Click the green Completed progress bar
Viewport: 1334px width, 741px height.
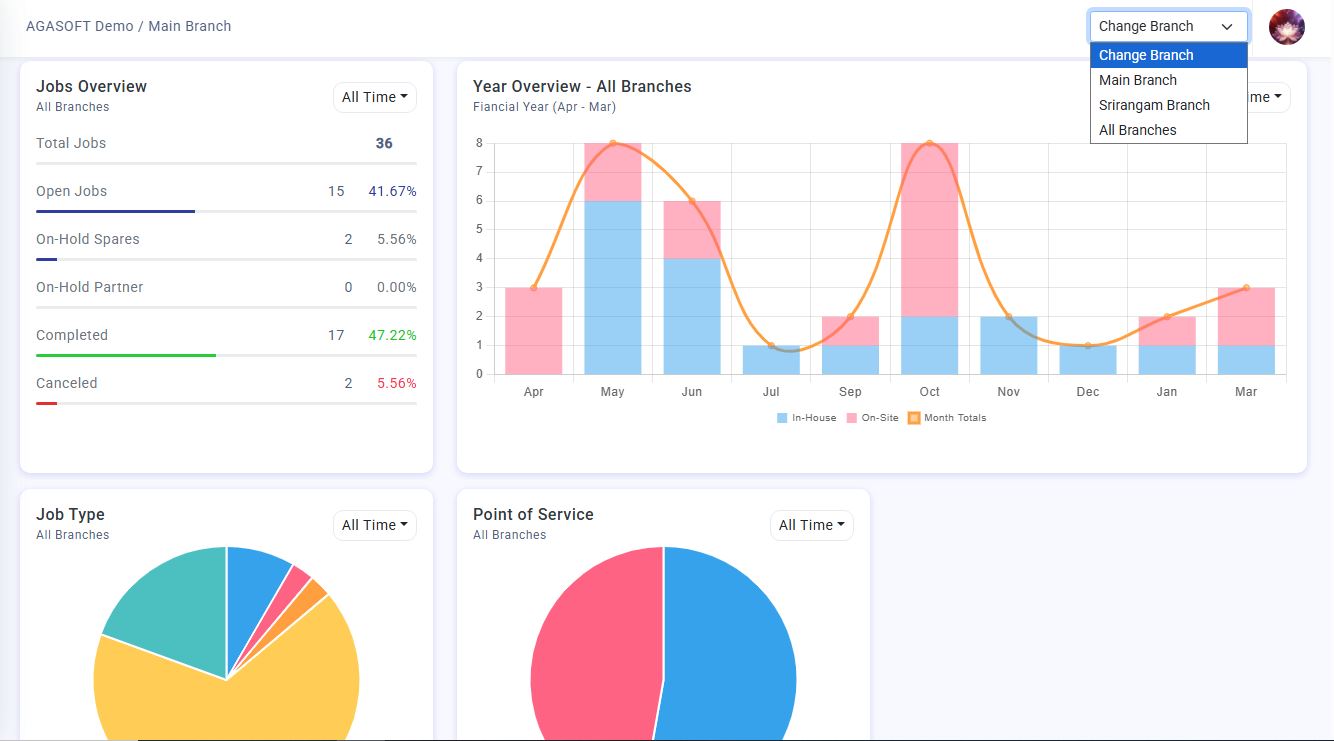126,355
